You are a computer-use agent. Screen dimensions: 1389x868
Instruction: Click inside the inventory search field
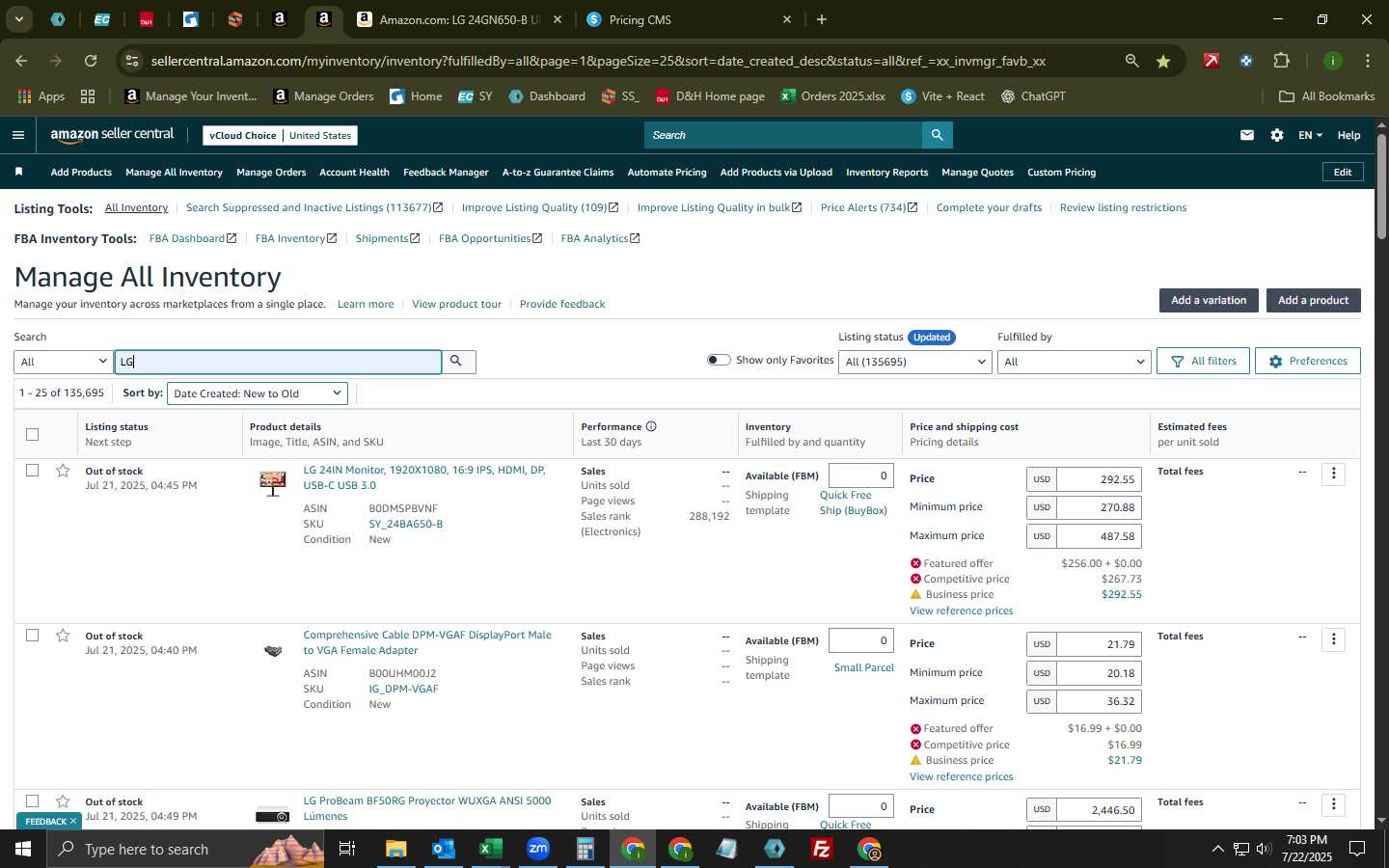pyautogui.click(x=278, y=362)
